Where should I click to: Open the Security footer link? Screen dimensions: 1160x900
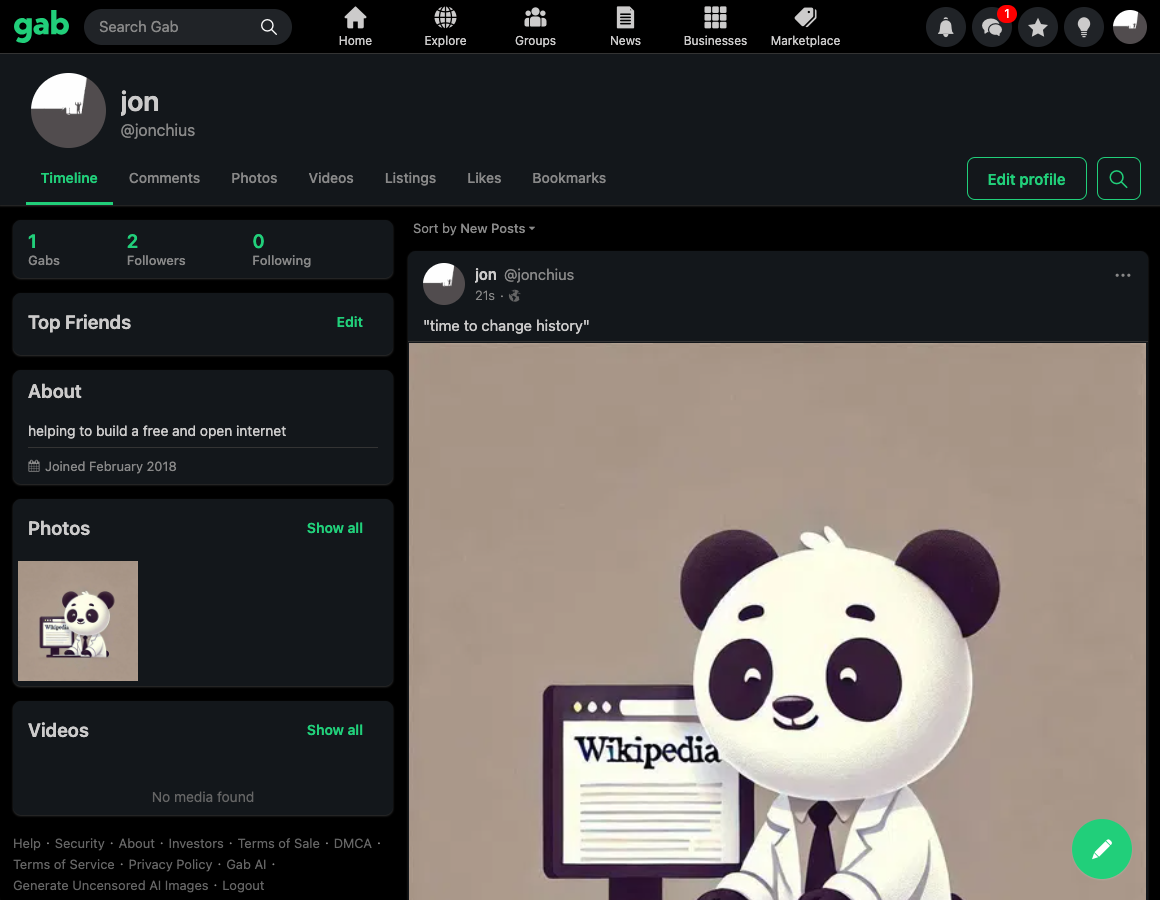(x=79, y=844)
